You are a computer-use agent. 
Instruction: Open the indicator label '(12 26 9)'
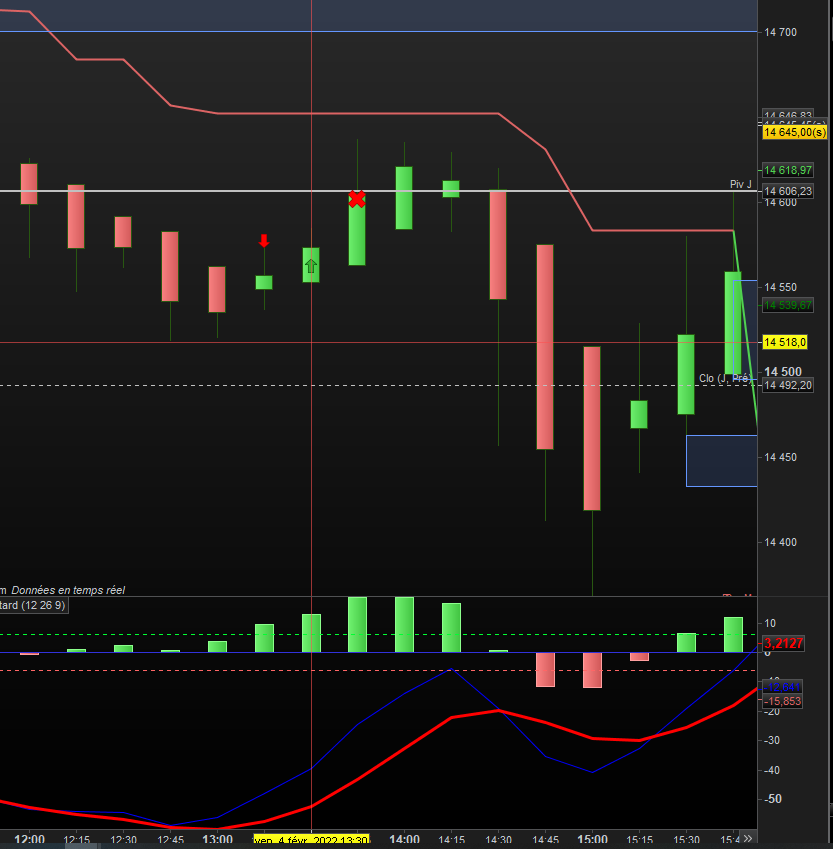(32, 605)
